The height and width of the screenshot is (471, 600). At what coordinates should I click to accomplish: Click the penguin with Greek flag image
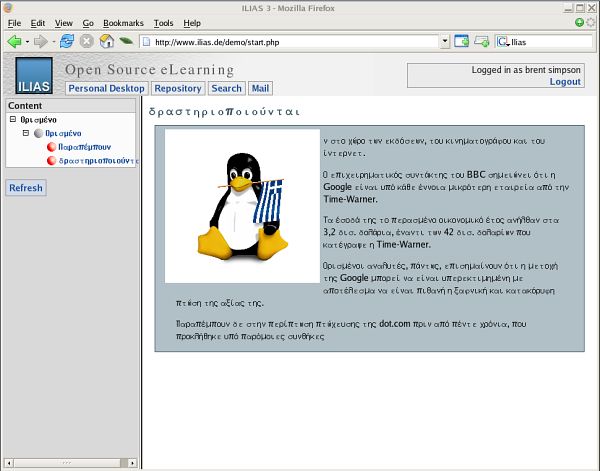pyautogui.click(x=242, y=206)
